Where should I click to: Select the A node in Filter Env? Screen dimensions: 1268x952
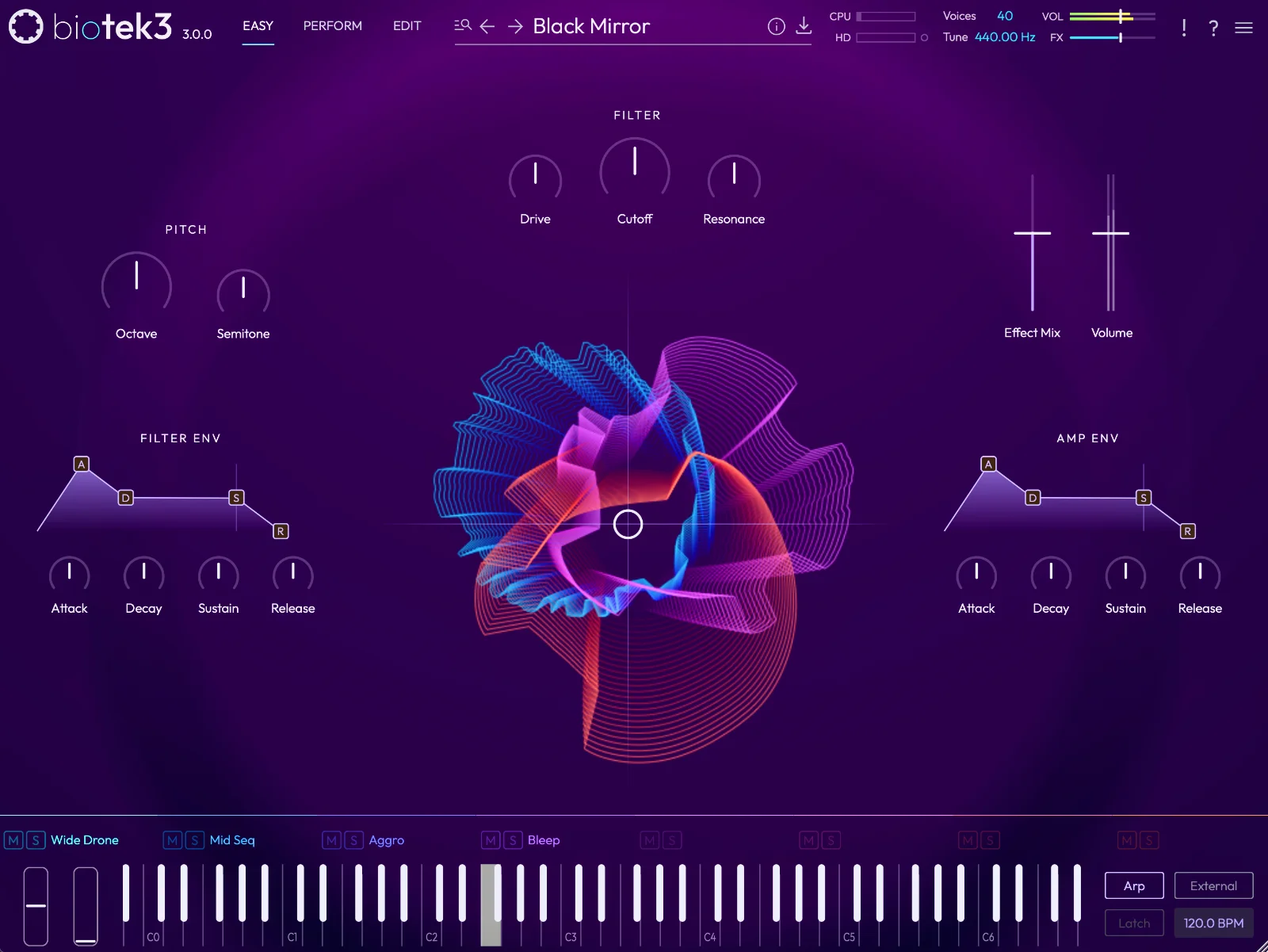(81, 465)
